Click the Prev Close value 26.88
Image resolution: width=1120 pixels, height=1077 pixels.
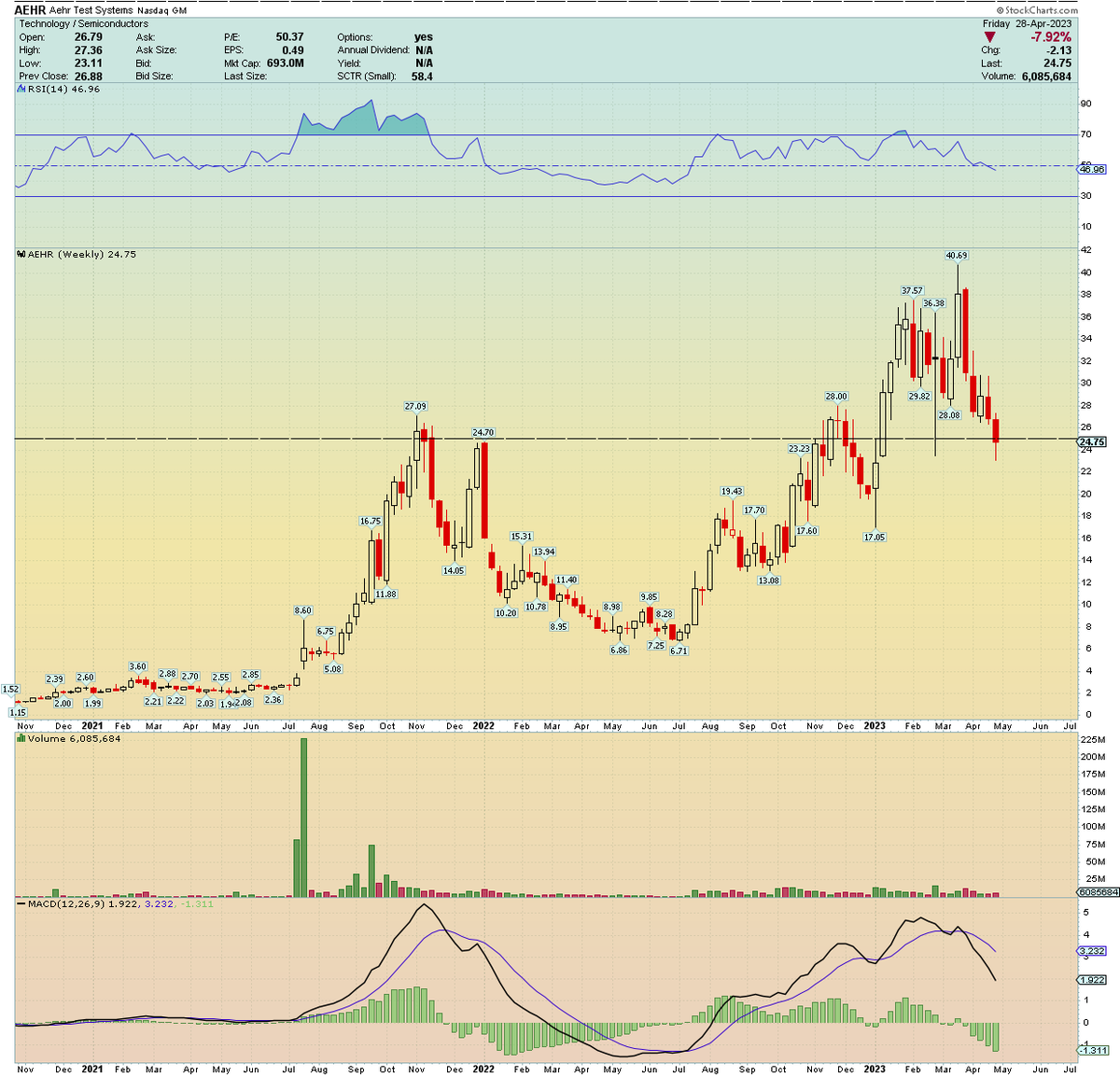(89, 77)
